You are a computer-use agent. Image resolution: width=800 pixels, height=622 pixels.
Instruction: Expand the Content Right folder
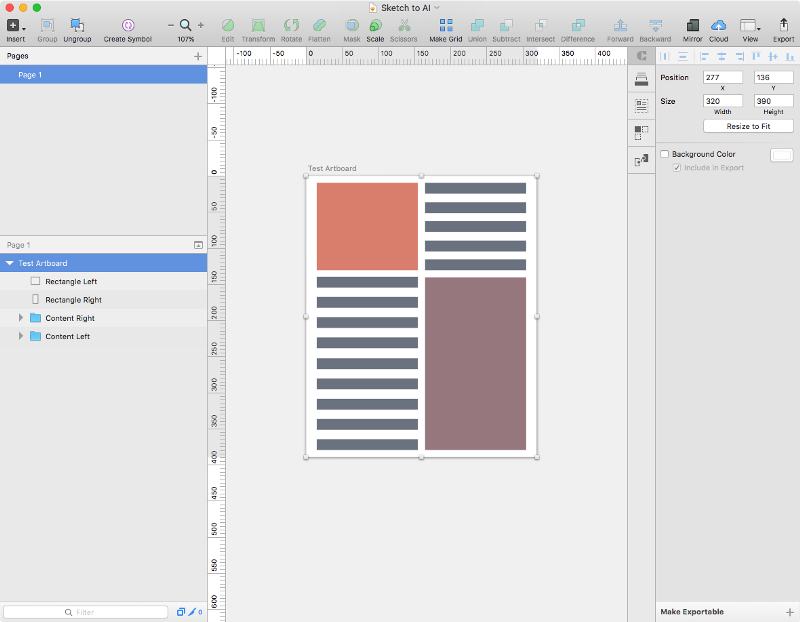[21, 317]
